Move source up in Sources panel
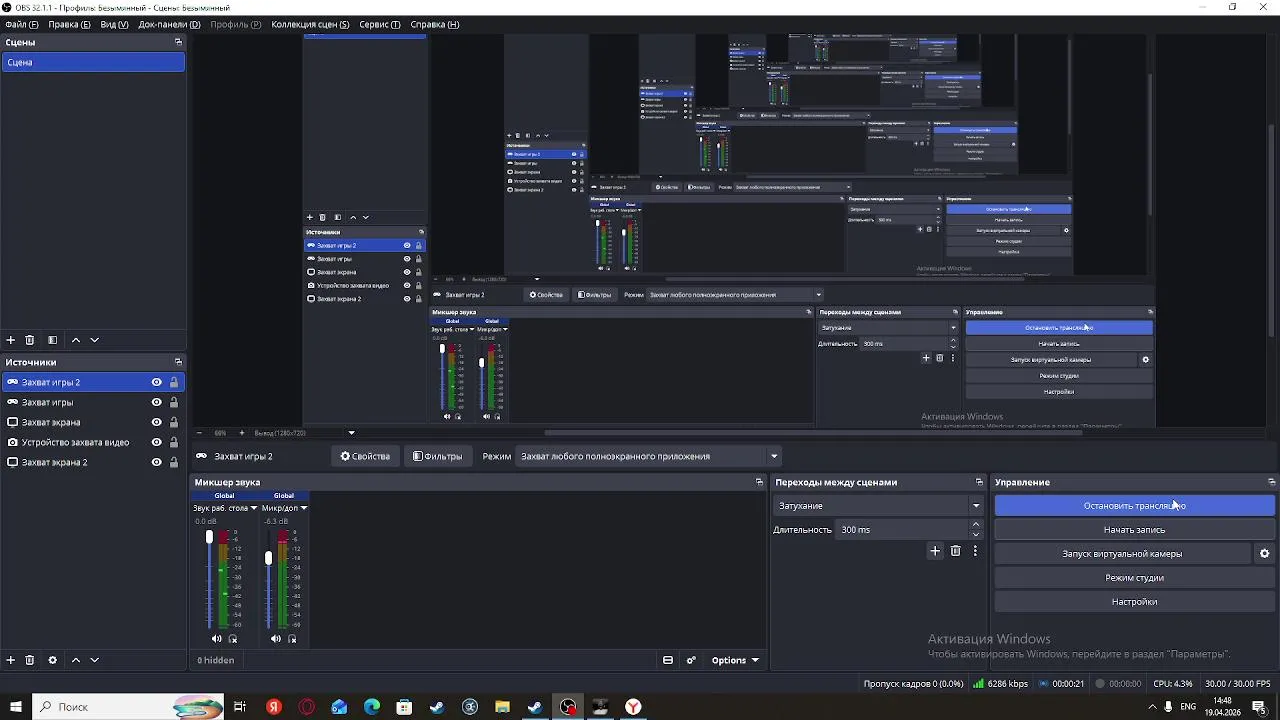The image size is (1280, 720). pyautogui.click(x=75, y=660)
